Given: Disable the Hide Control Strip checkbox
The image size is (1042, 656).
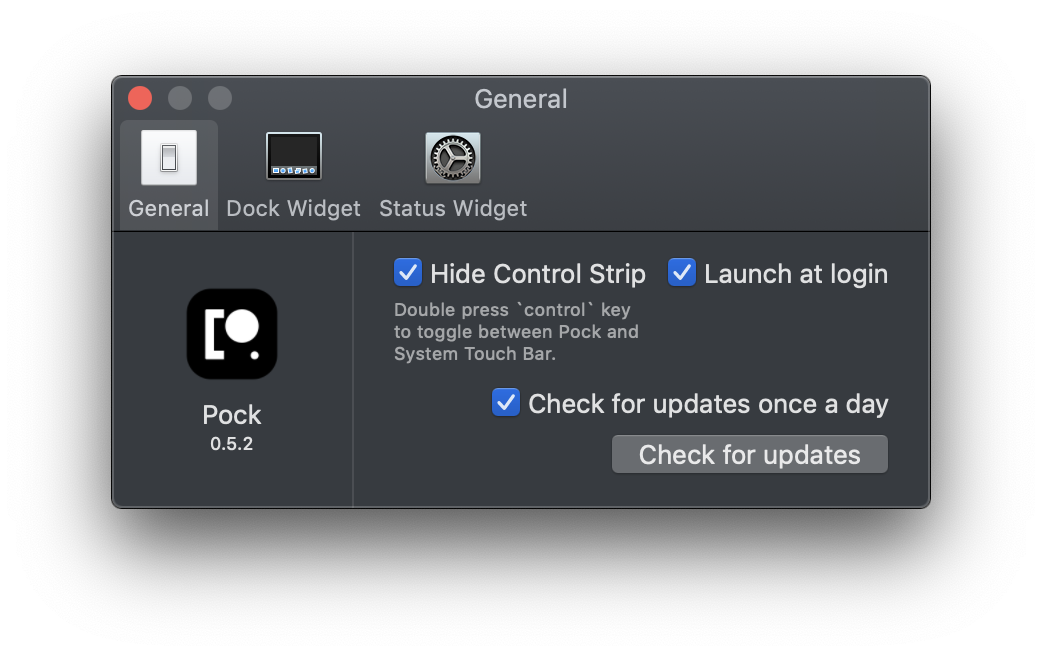Looking at the screenshot, I should [408, 273].
